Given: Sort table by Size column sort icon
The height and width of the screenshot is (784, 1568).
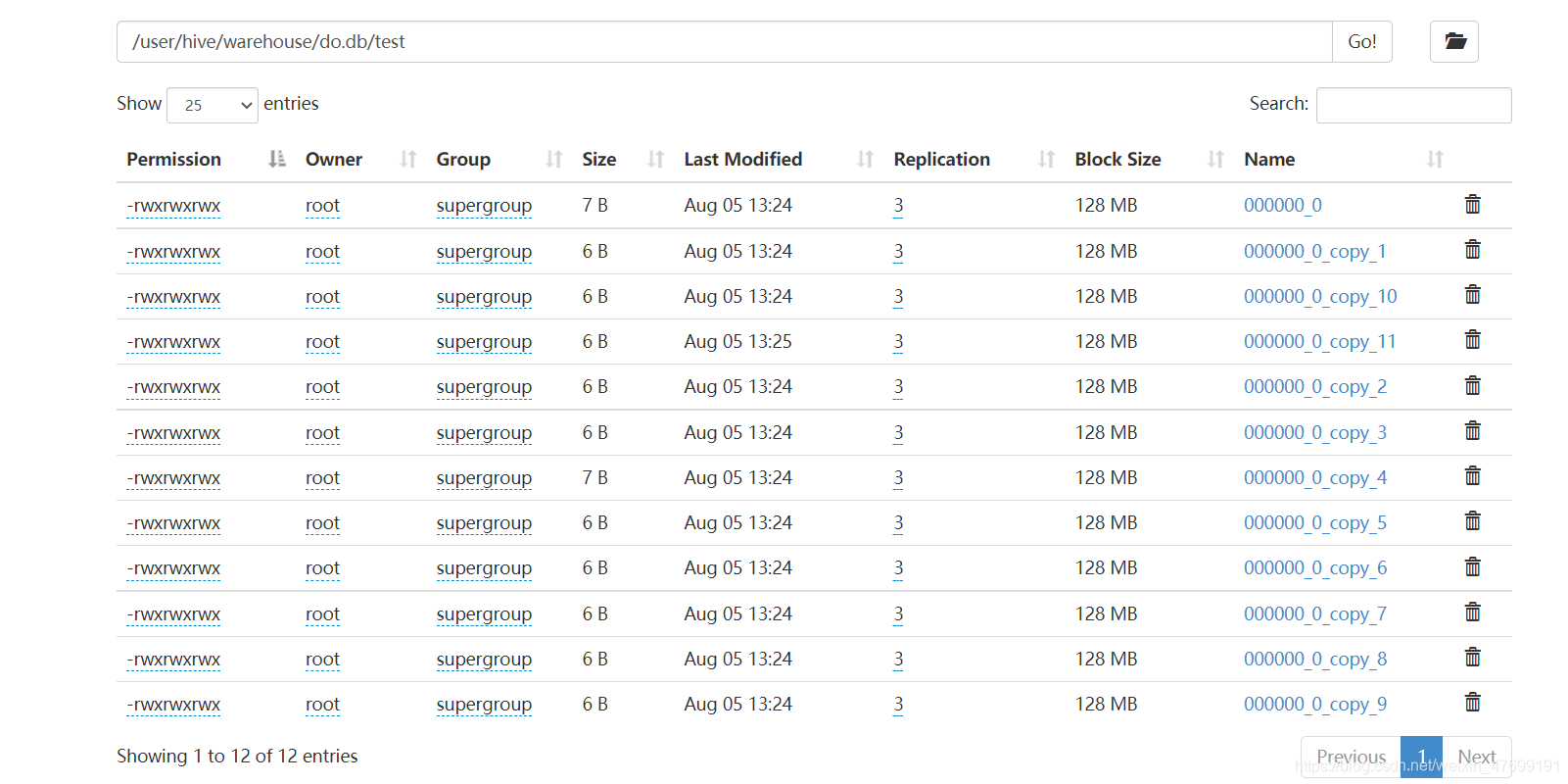Looking at the screenshot, I should 656,159.
